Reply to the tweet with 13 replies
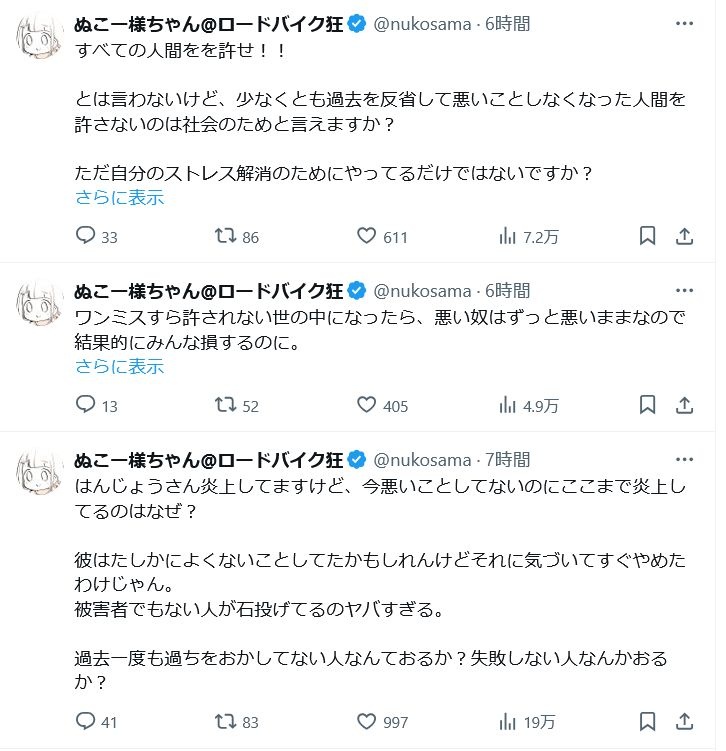726x751 pixels. point(86,406)
